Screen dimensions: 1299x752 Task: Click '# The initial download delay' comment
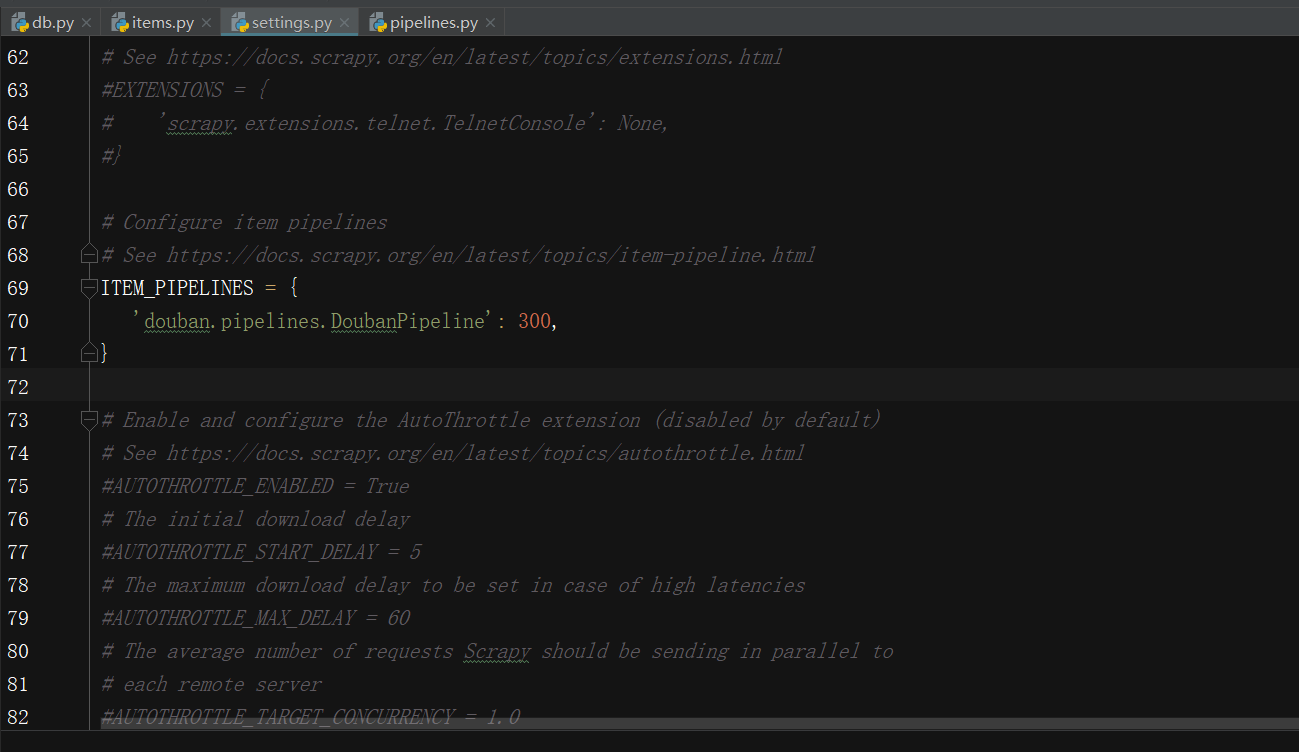255,519
